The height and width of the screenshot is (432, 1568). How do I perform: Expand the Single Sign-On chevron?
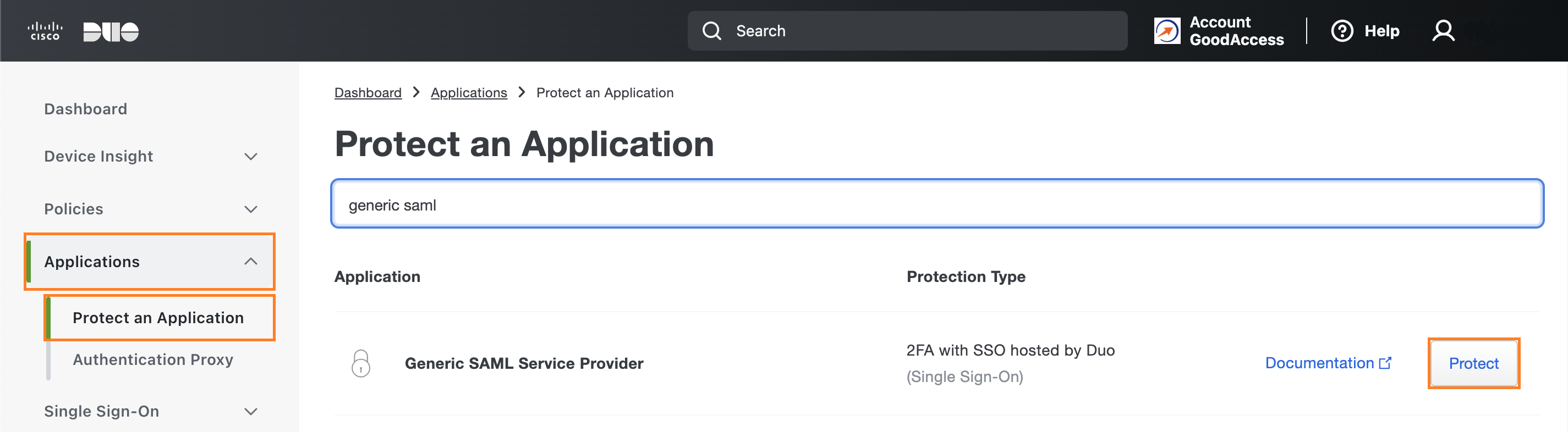[251, 412]
